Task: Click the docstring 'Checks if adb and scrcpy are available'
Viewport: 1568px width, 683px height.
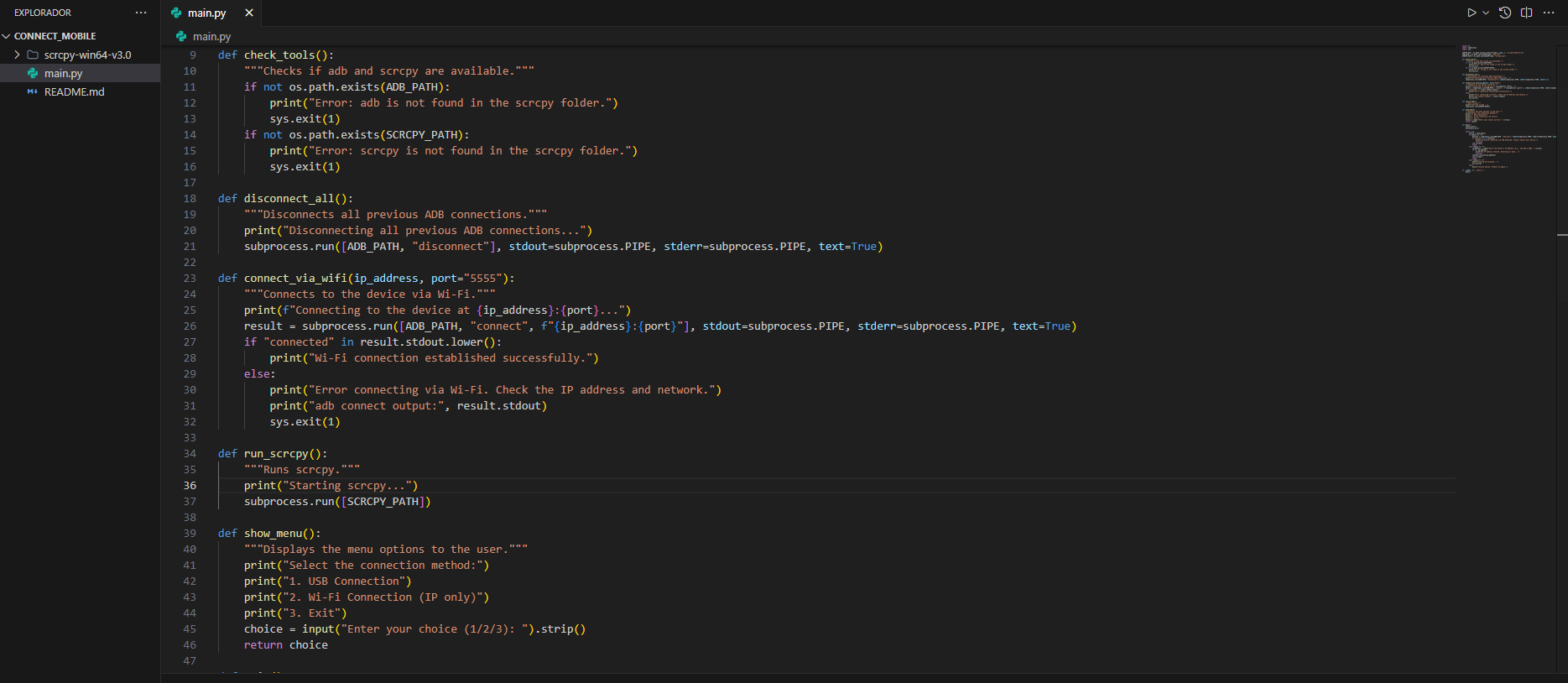Action: coord(389,70)
